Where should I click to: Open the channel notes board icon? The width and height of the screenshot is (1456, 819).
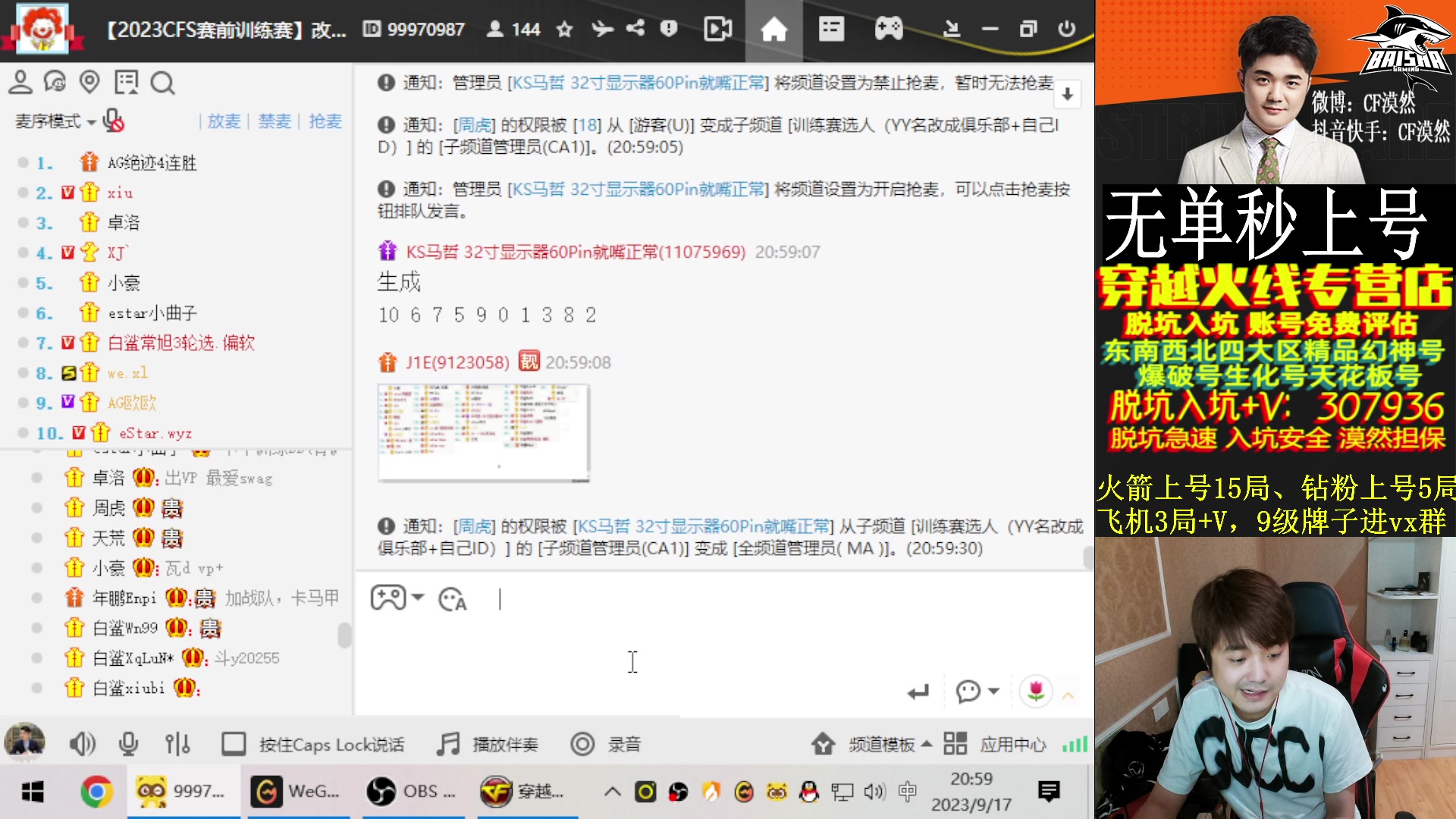(126, 82)
